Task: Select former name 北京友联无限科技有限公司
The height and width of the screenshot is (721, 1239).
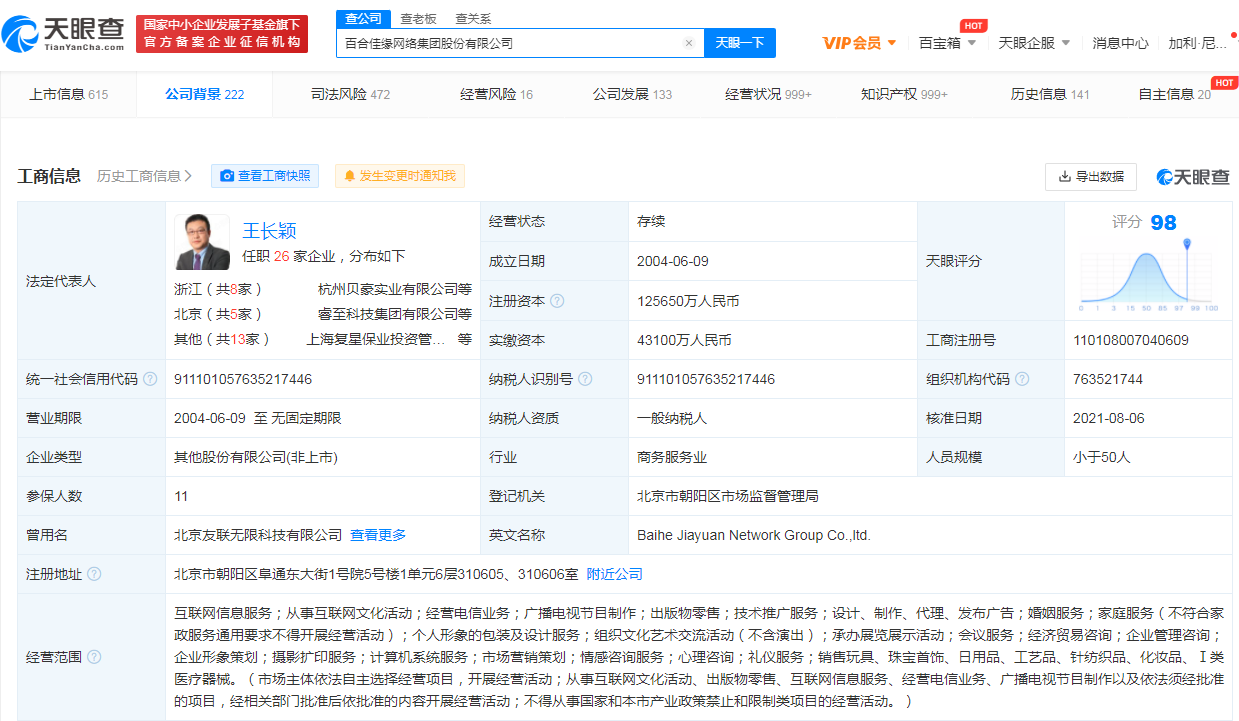Action: click(258, 535)
